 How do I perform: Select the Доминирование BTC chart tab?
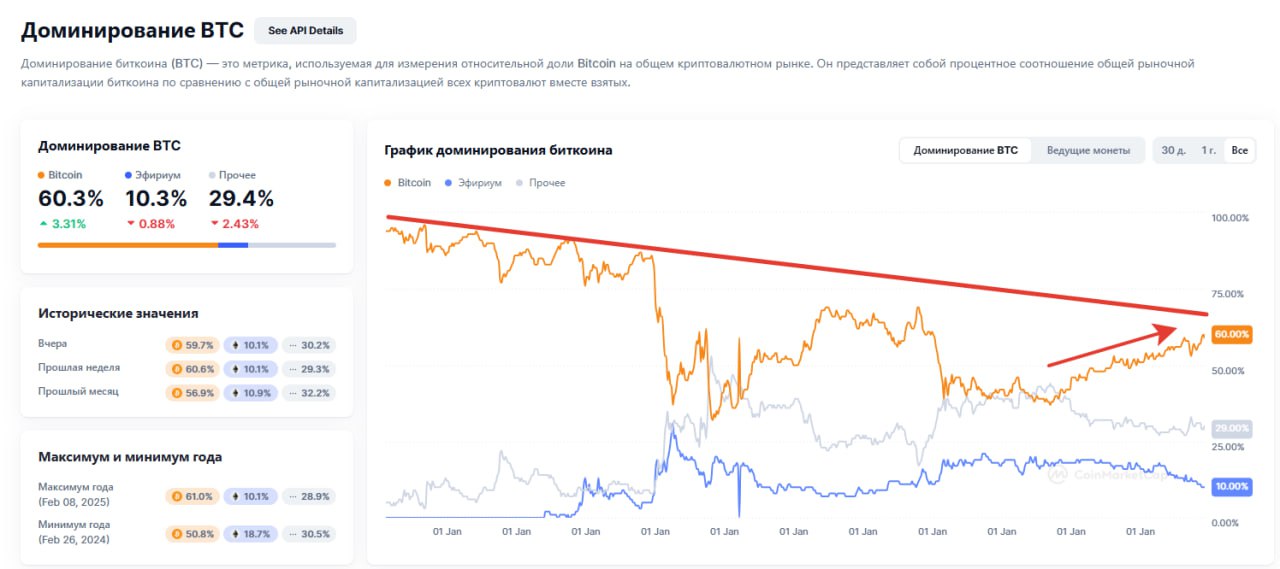click(x=965, y=150)
